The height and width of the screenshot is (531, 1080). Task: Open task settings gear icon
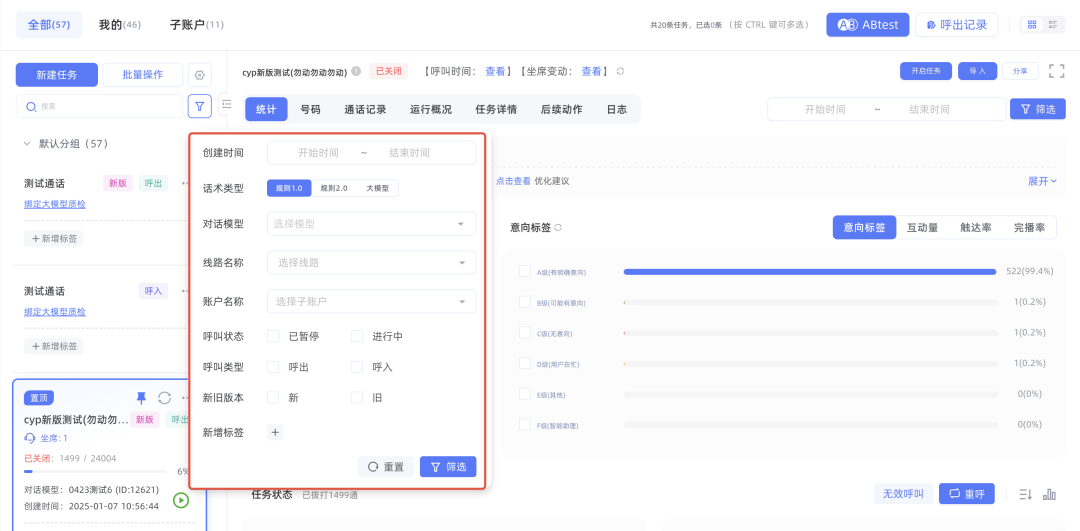pyautogui.click(x=199, y=75)
